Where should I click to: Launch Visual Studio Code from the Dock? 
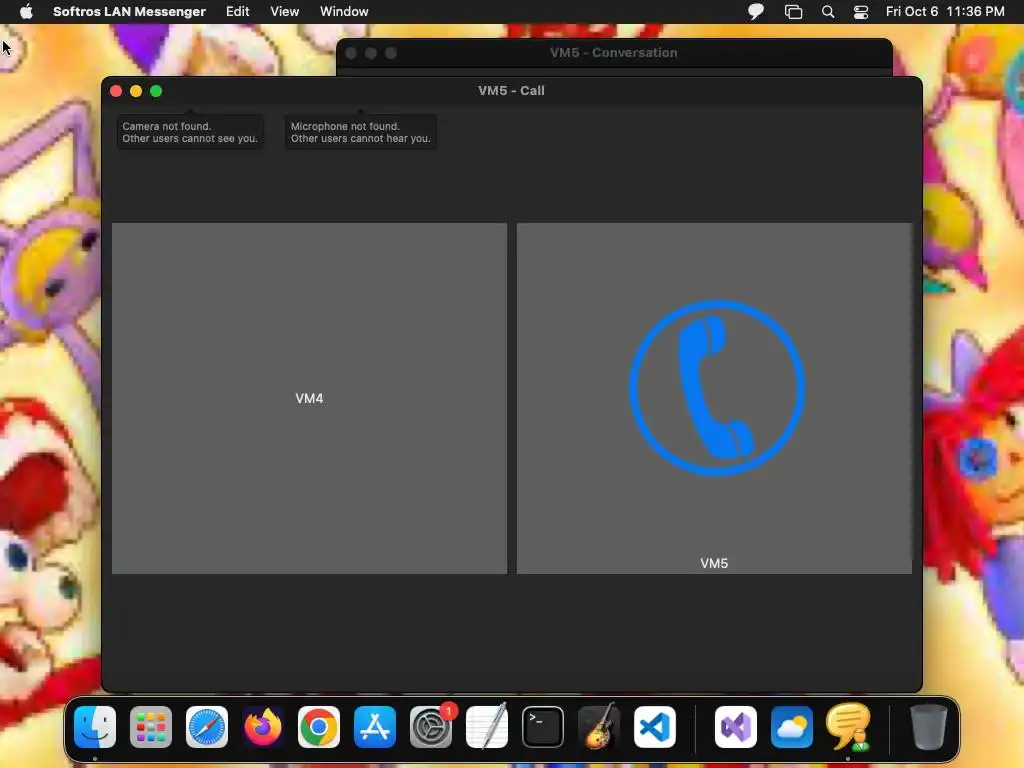coord(654,727)
